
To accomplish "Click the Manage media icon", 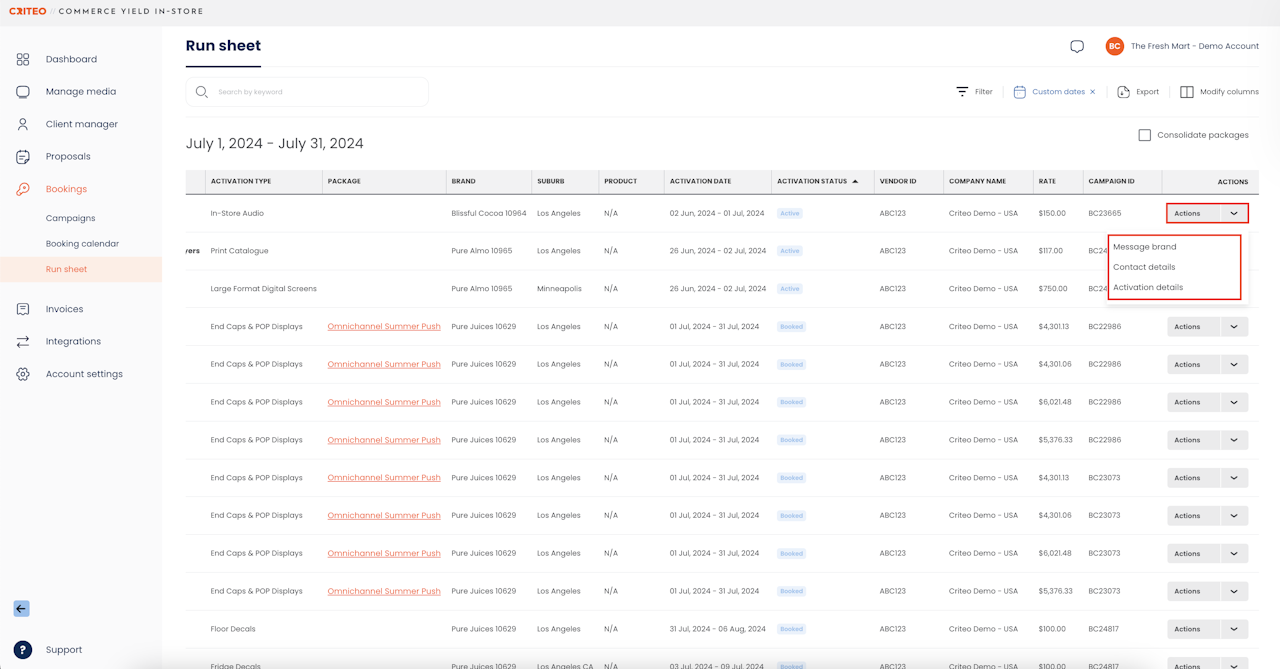I will point(23,92).
